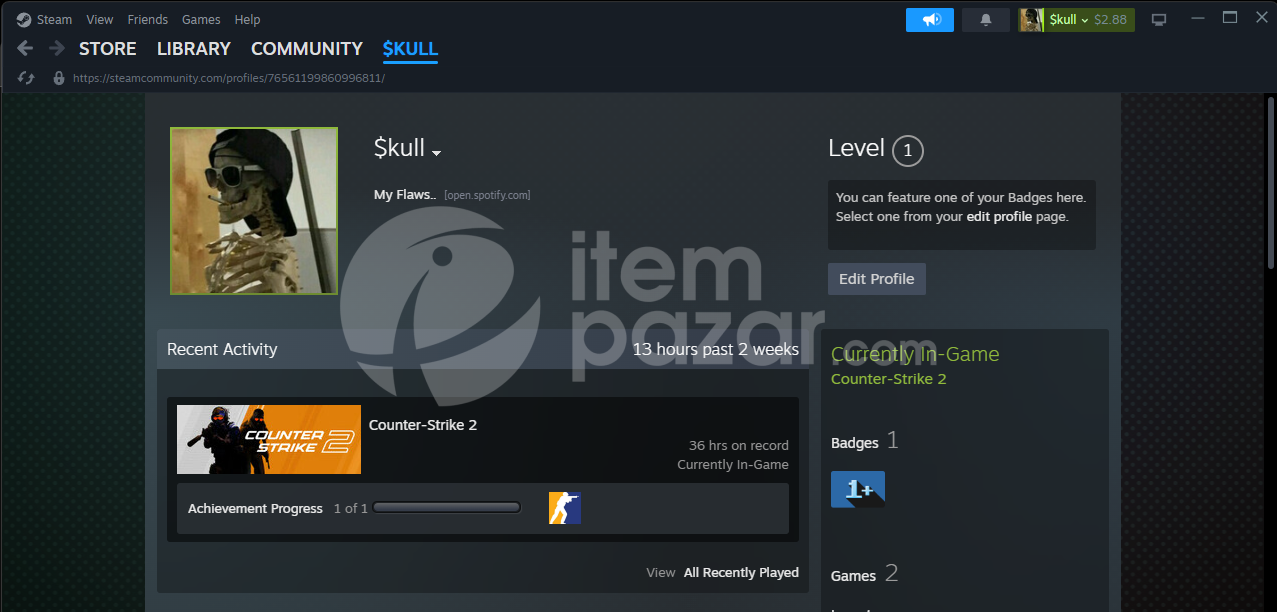Open the Games menu
This screenshot has width=1277, height=612.
201,19
